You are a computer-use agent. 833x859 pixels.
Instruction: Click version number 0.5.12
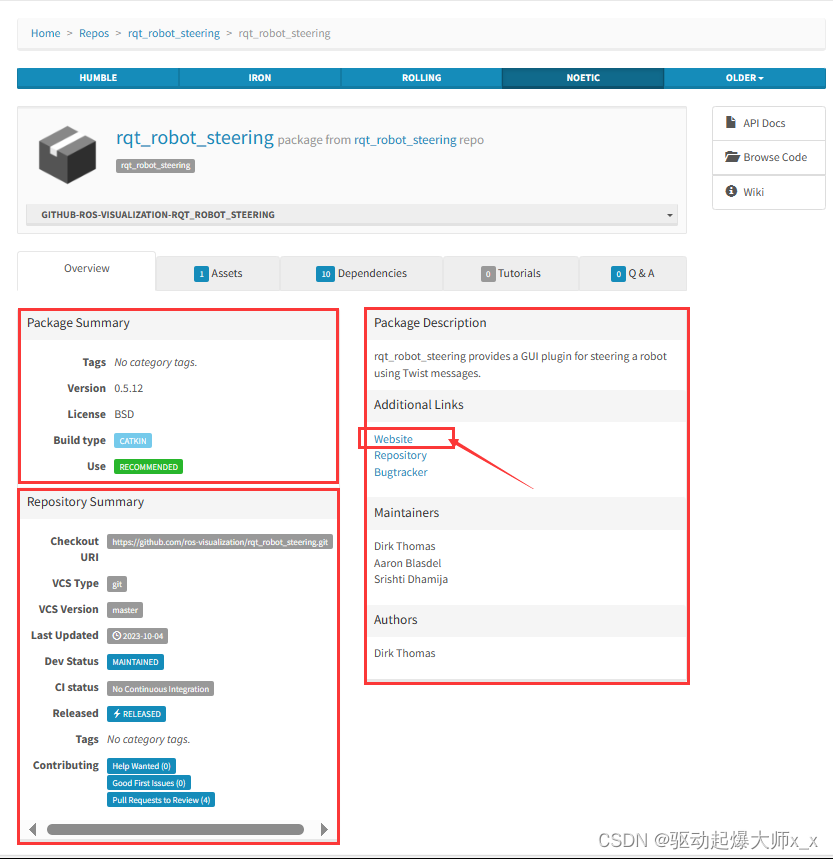(x=129, y=388)
